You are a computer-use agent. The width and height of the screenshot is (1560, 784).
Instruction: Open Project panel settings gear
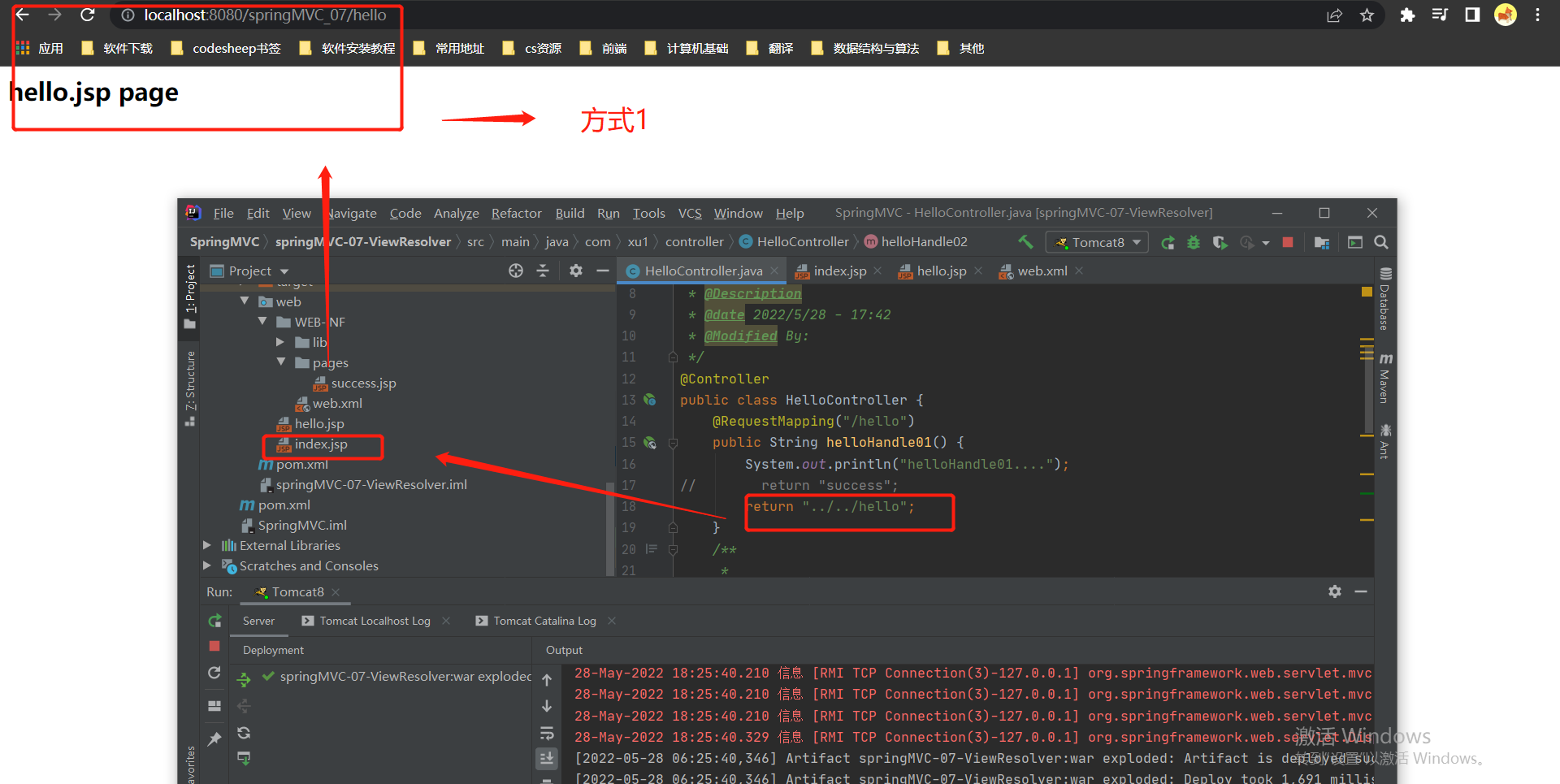click(576, 271)
